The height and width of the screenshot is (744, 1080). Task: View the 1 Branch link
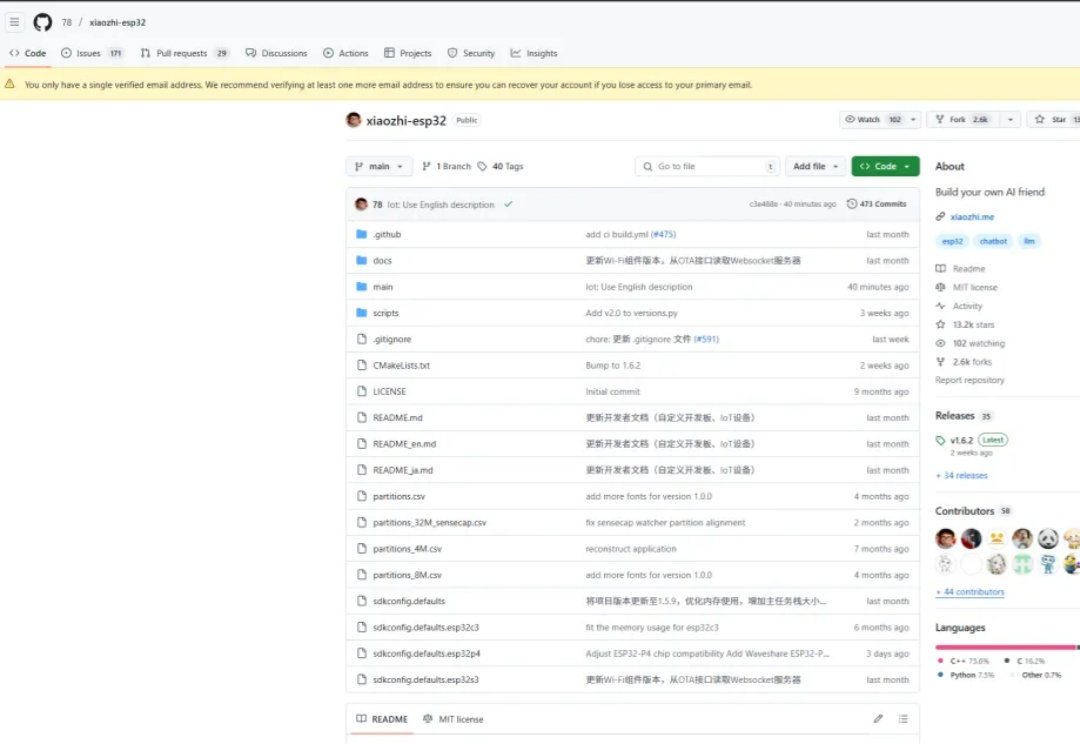(x=446, y=166)
